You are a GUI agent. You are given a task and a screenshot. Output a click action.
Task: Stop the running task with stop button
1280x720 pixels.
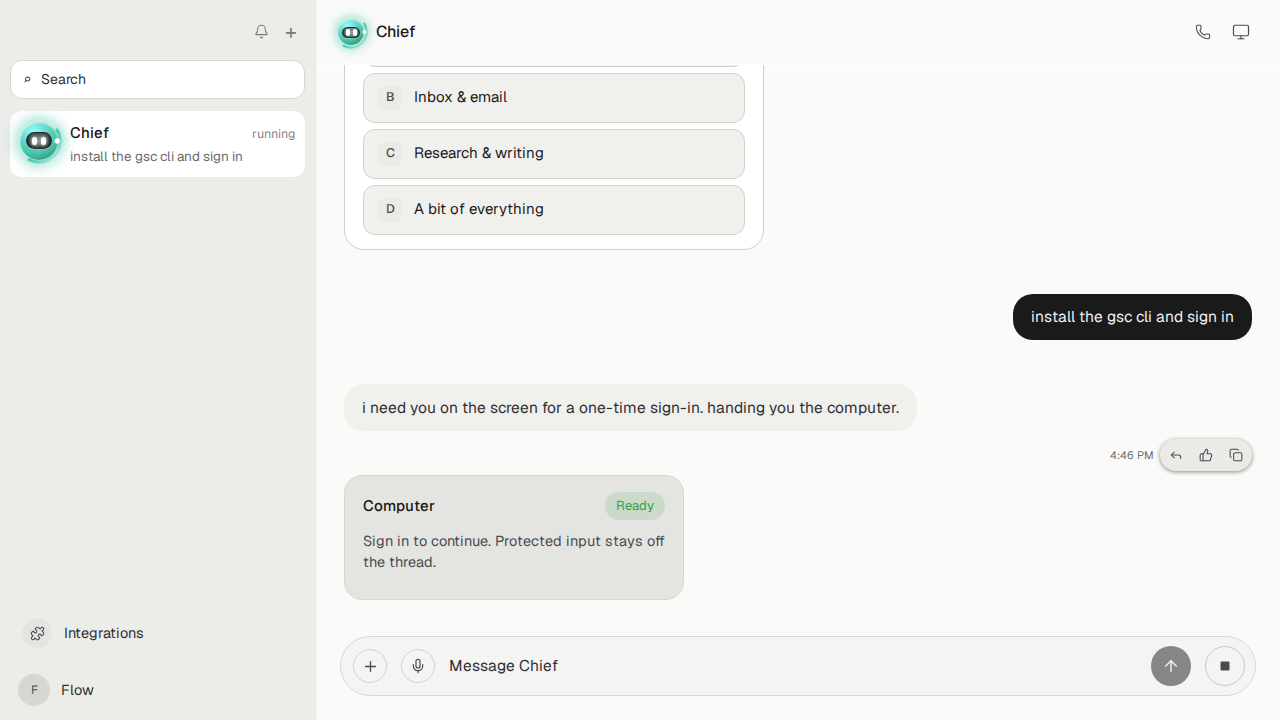(1225, 666)
